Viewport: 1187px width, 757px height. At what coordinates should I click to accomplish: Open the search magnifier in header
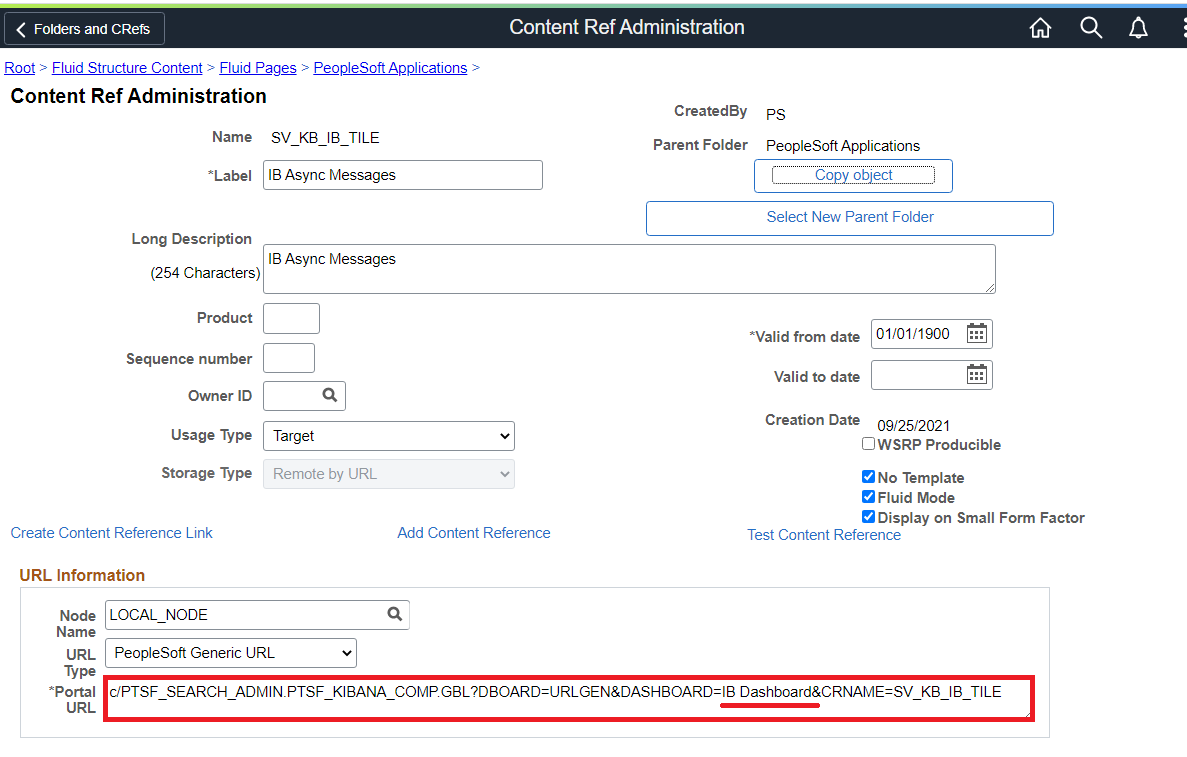1090,28
